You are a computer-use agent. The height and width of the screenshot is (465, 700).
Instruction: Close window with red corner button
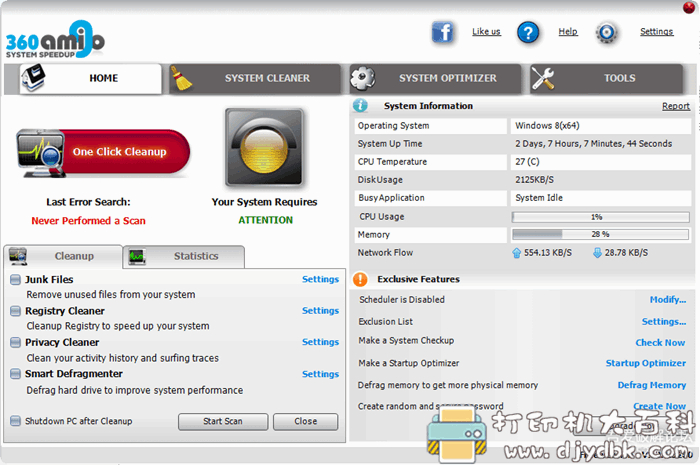pos(689,7)
